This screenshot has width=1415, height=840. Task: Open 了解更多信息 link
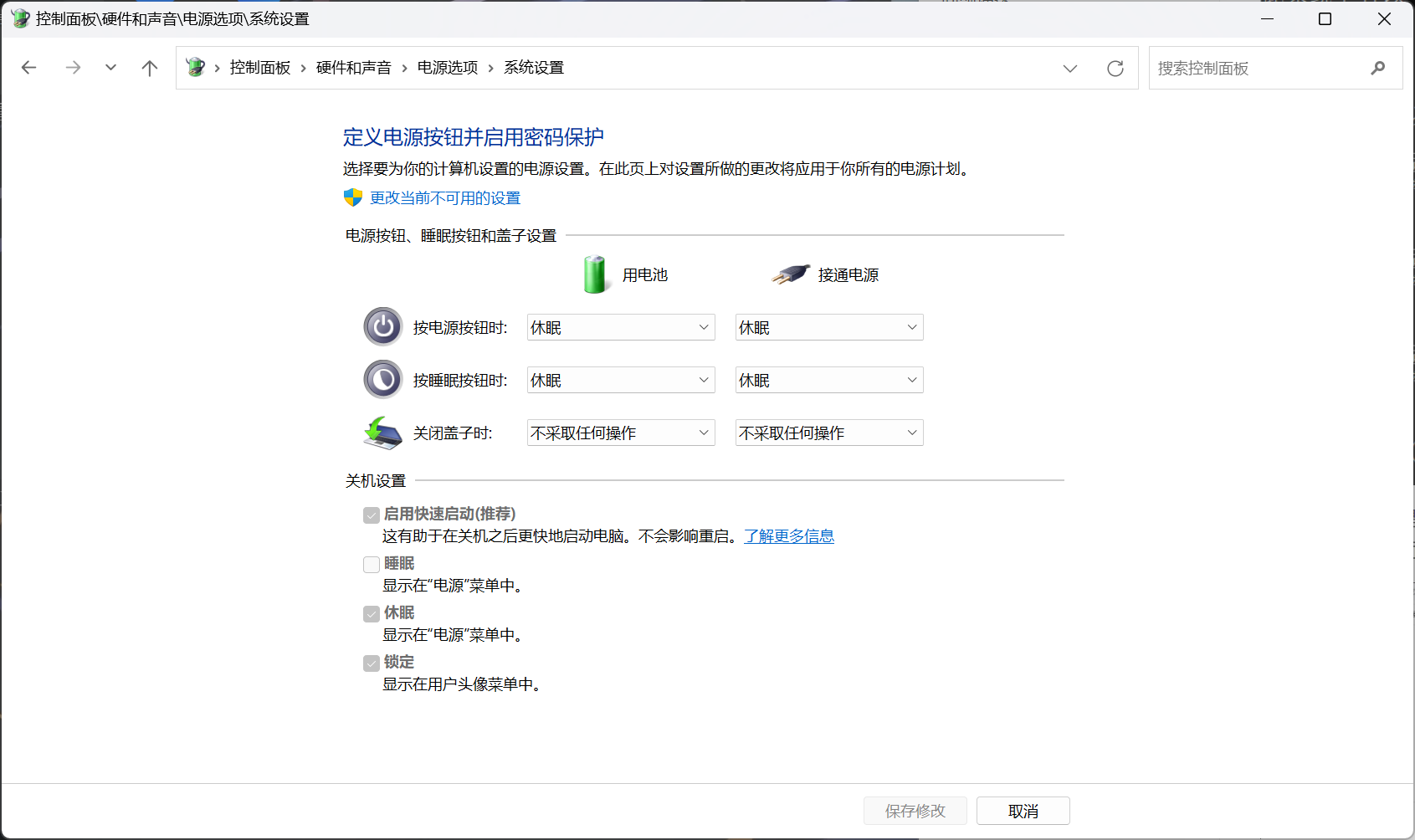[789, 536]
